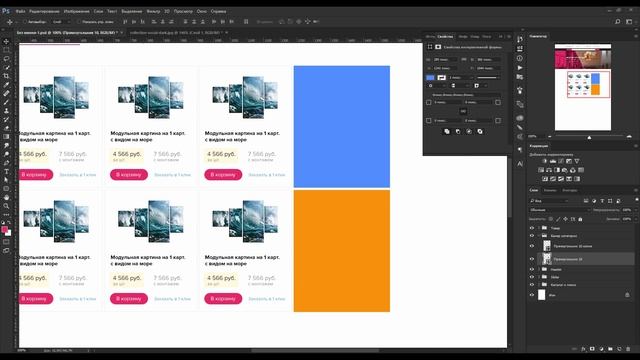Click the create new layer icon
Image resolution: width=640 pixels, height=360 pixels.
pos(619,349)
